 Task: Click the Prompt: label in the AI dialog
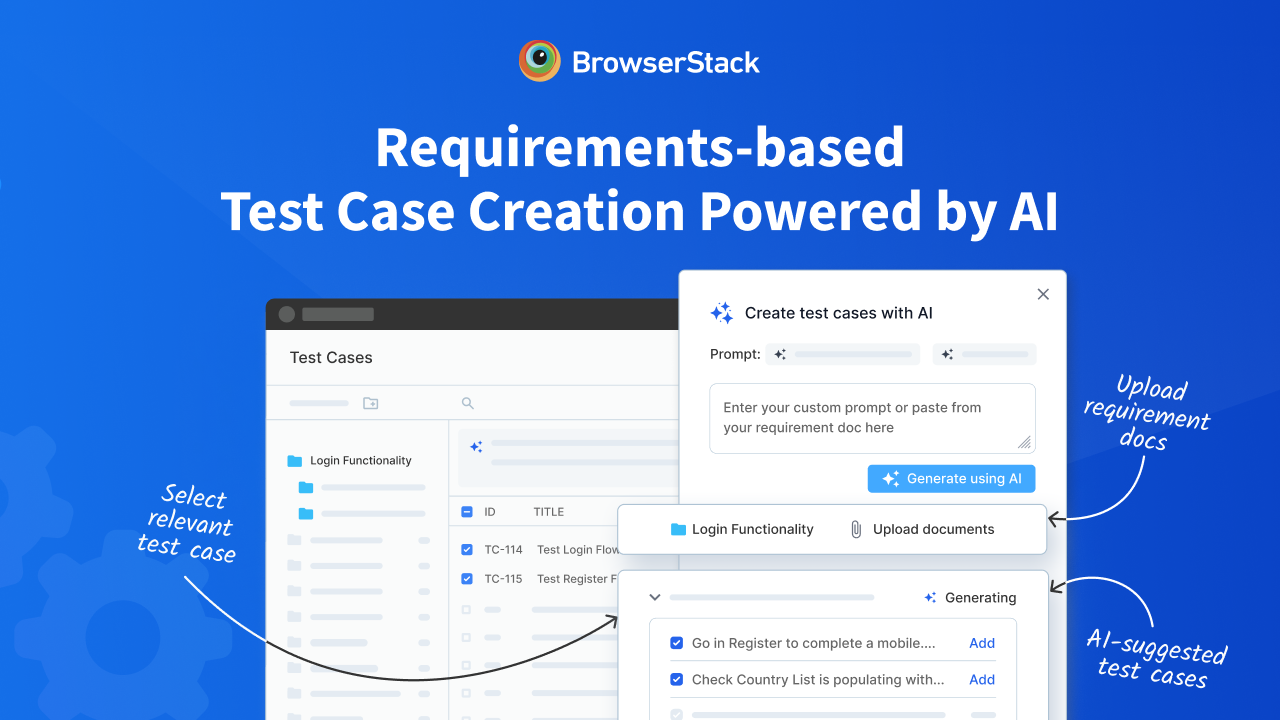click(735, 354)
